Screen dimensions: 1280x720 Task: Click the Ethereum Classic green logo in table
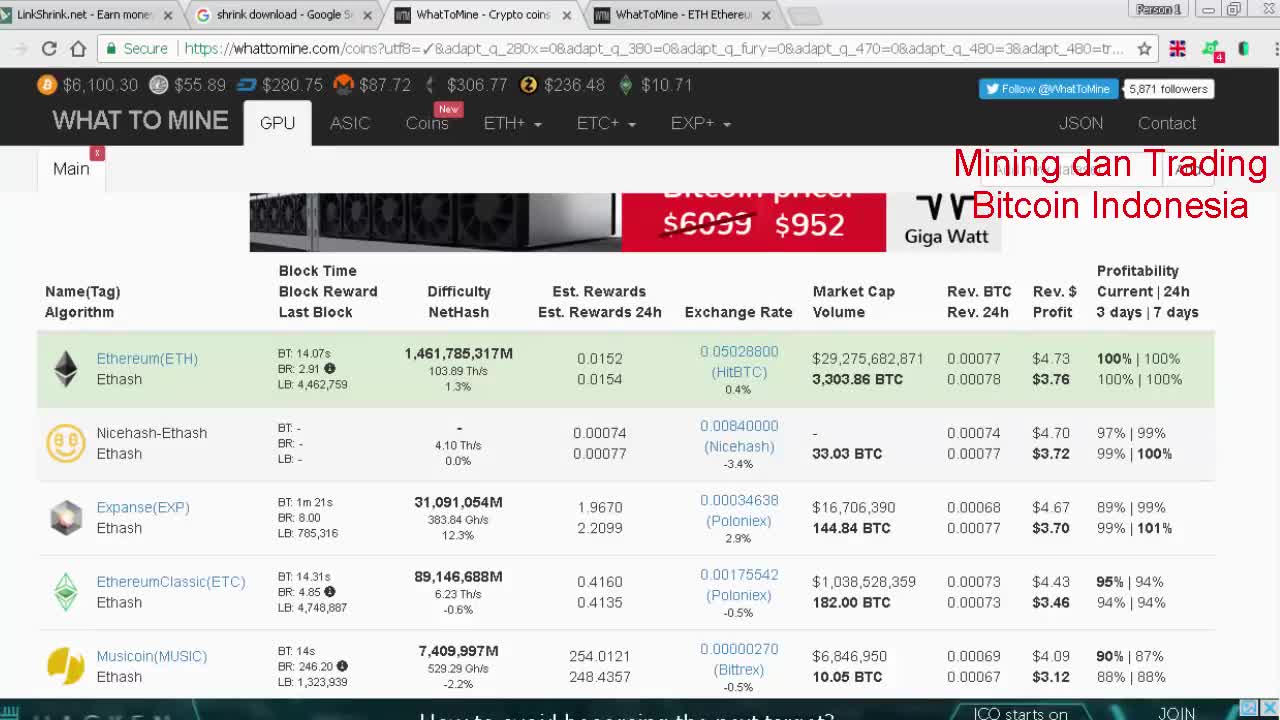click(66, 592)
